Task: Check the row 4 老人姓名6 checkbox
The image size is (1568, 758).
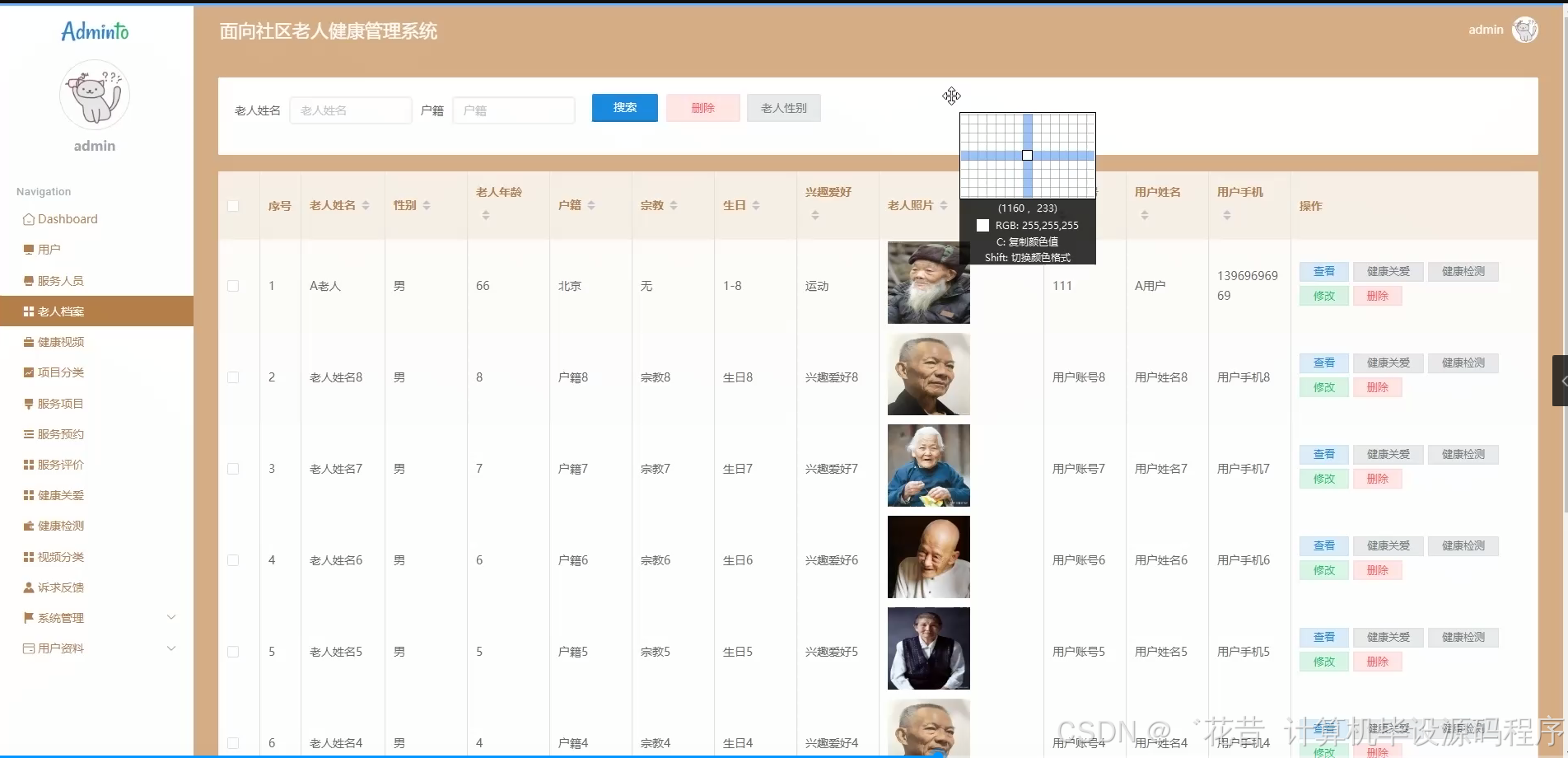Action: pyautogui.click(x=233, y=560)
